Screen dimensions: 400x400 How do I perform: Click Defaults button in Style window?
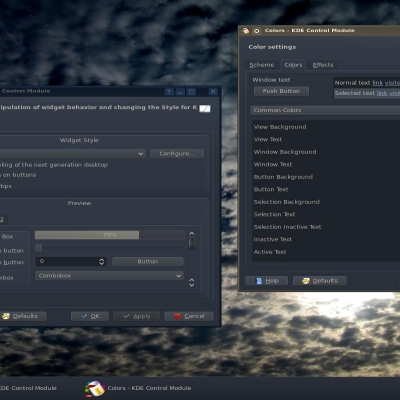23,316
